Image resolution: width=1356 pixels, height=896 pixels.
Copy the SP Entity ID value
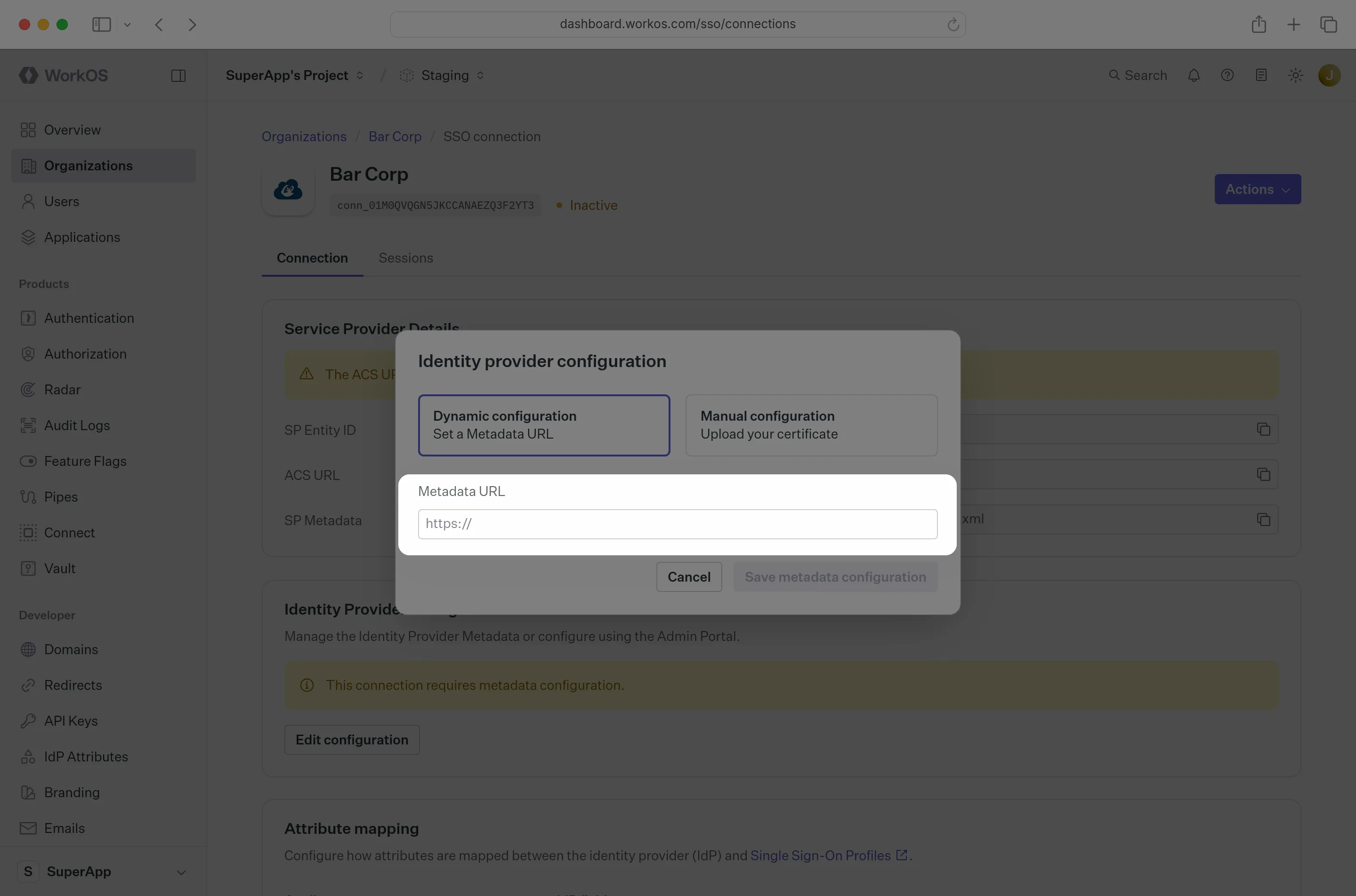(1263, 429)
